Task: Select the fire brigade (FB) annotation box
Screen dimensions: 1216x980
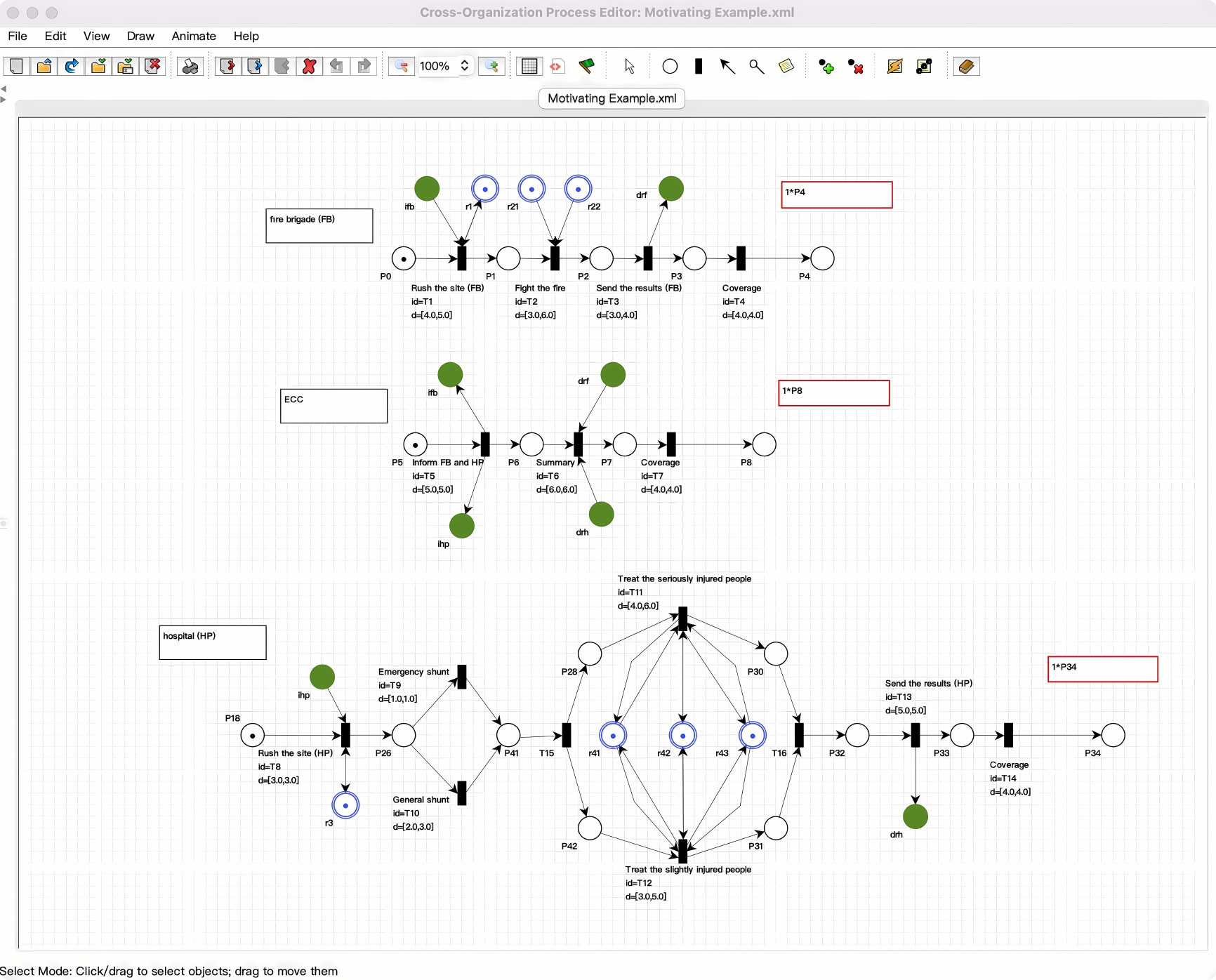Action: (319, 226)
